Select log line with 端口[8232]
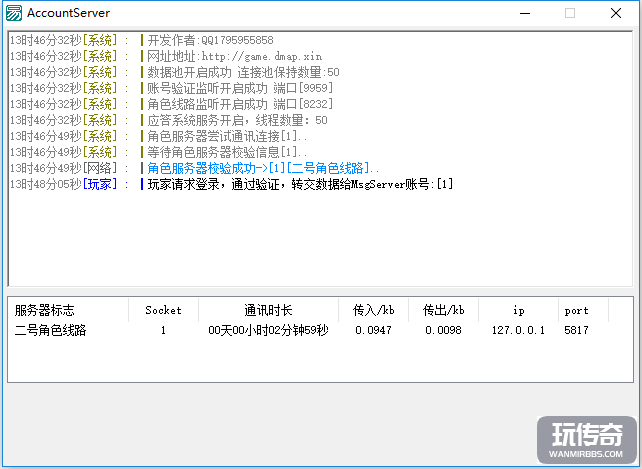 pyautogui.click(x=171, y=104)
